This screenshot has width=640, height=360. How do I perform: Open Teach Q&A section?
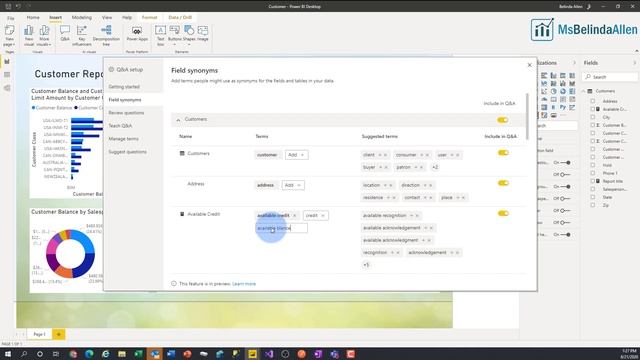(120, 126)
